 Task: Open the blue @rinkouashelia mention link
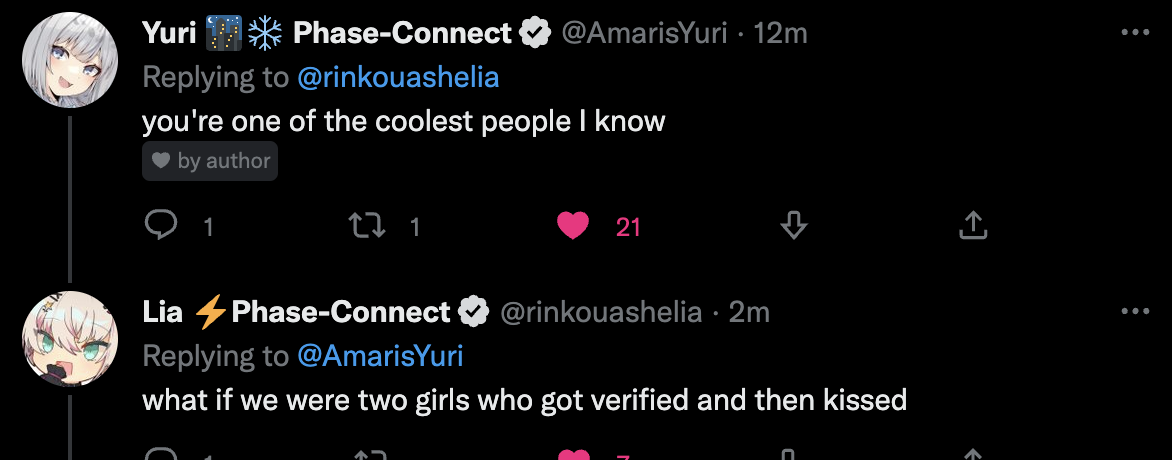(x=397, y=77)
